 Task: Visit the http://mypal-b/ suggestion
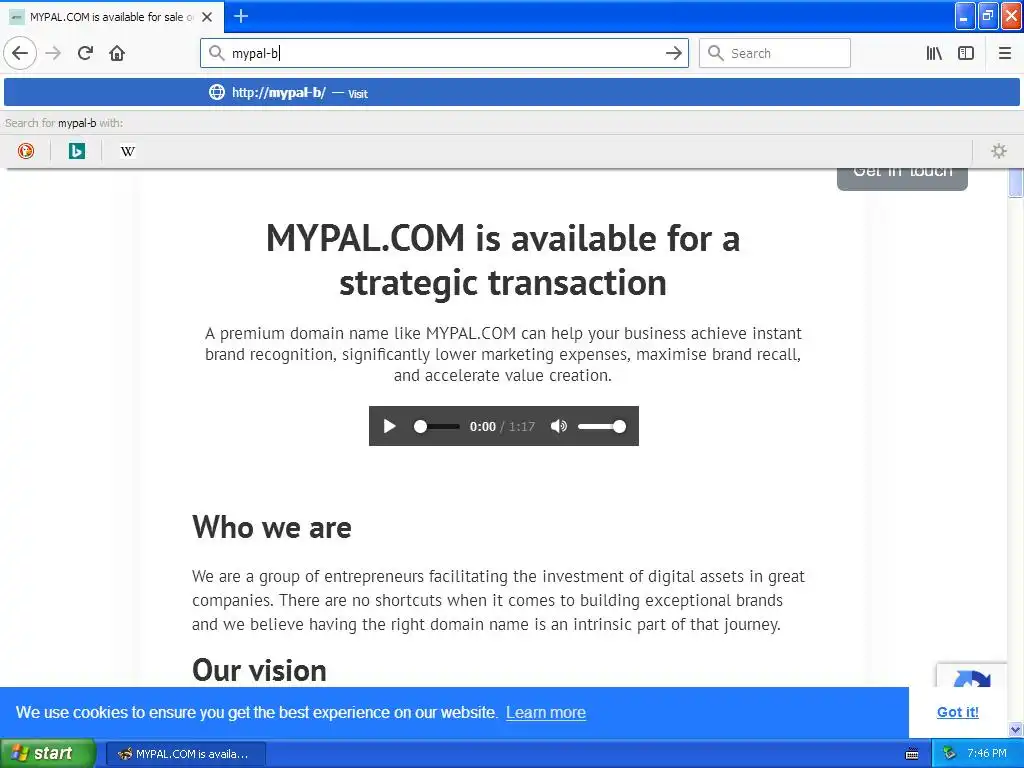pos(512,92)
